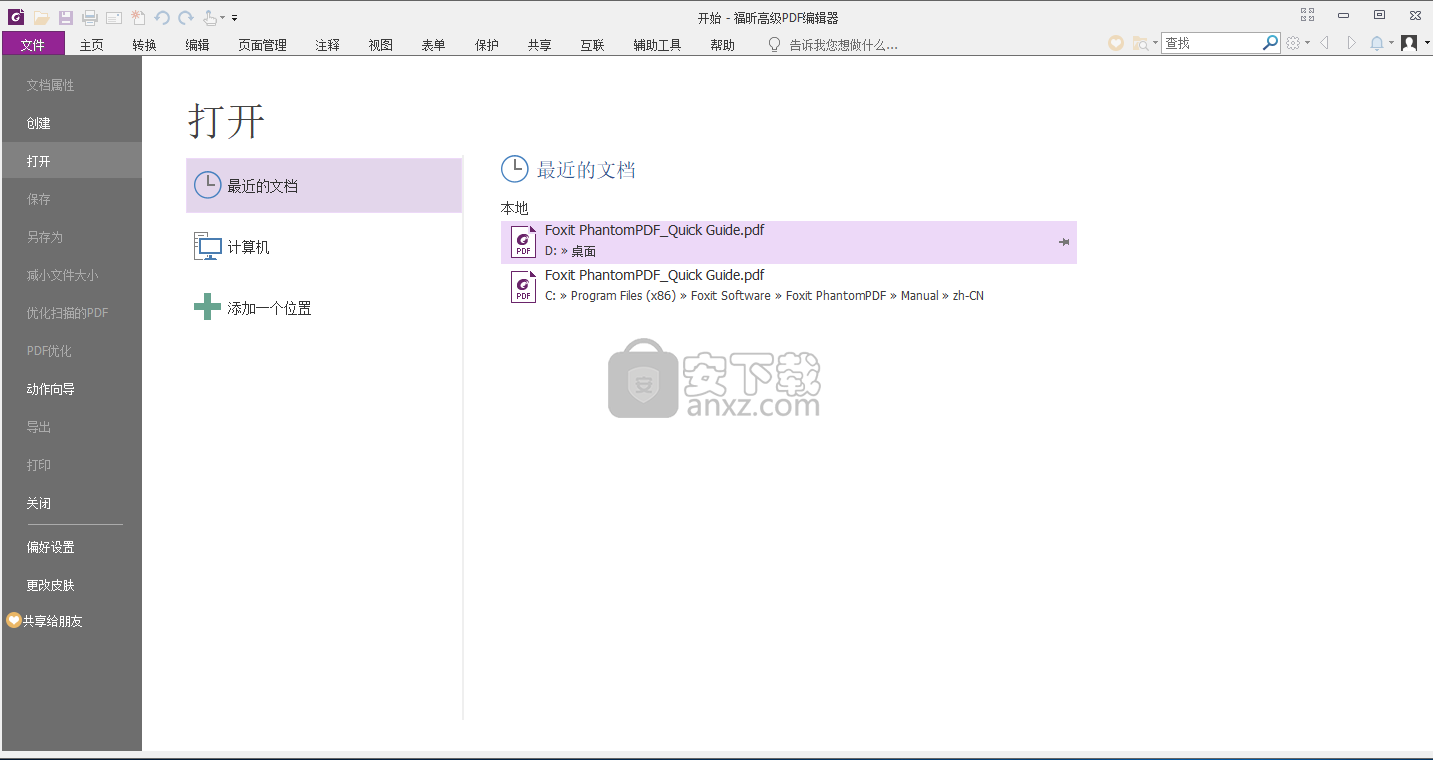Screen dimensions: 1433x760
Task: Click 添加一个位置 with plus icon
Action: 324,308
